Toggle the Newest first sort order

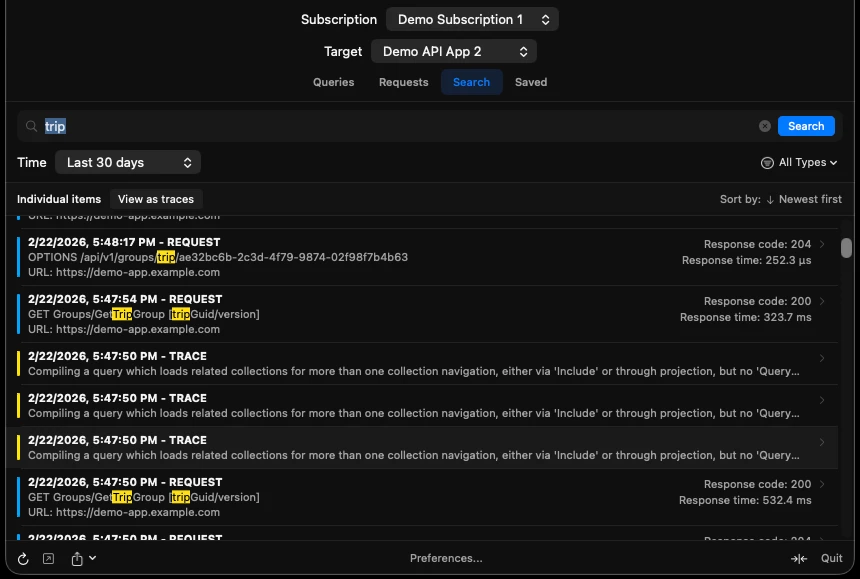[808, 199]
